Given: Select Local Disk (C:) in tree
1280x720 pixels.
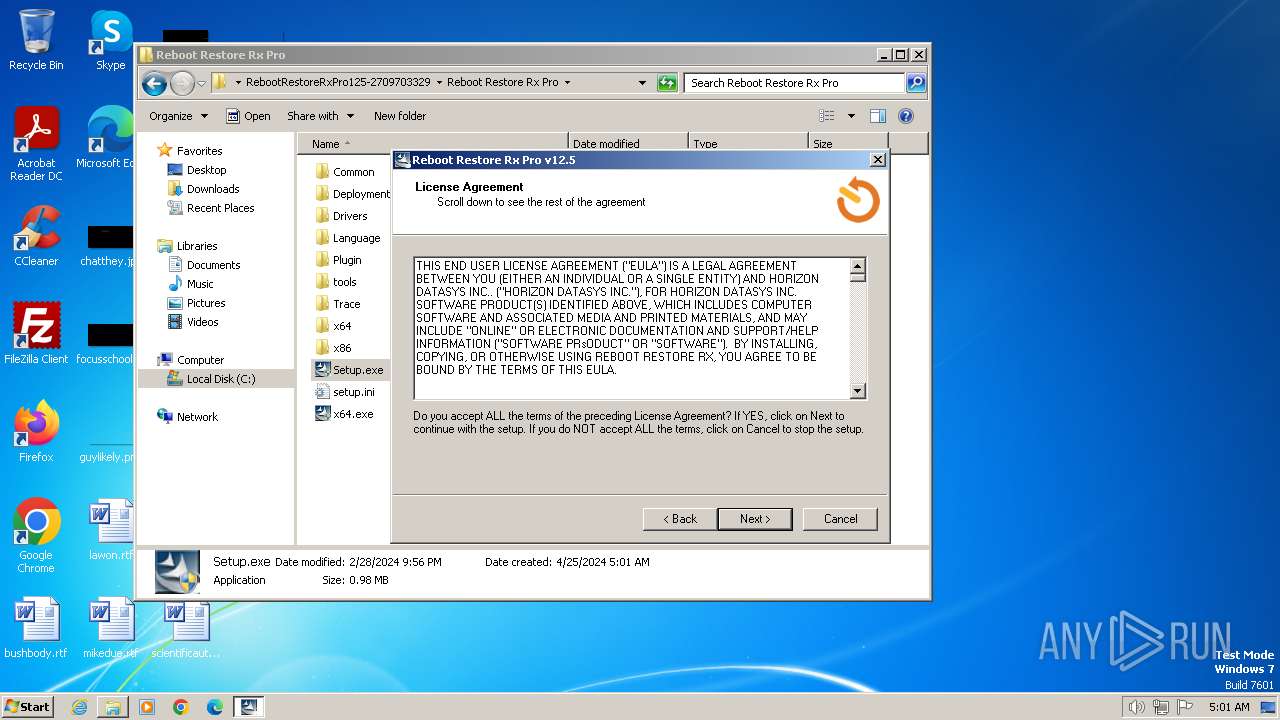Looking at the screenshot, I should click(211, 379).
